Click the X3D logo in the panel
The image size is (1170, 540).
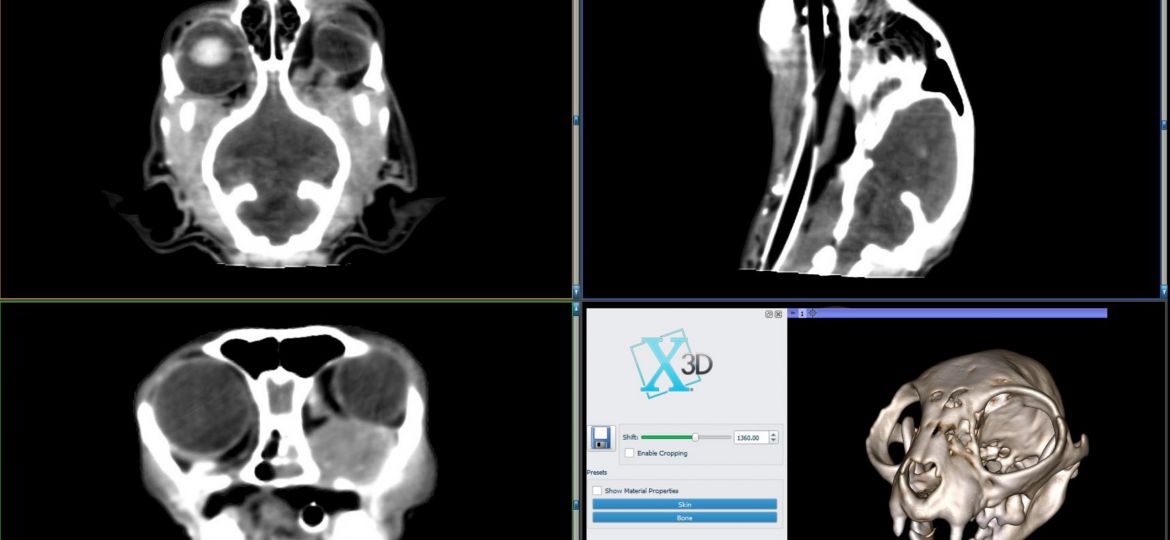point(672,367)
